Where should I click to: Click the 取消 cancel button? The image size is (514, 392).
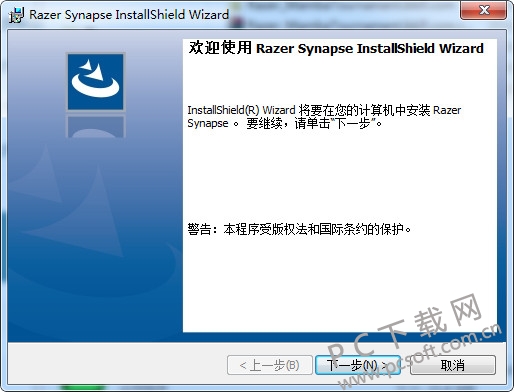453,365
